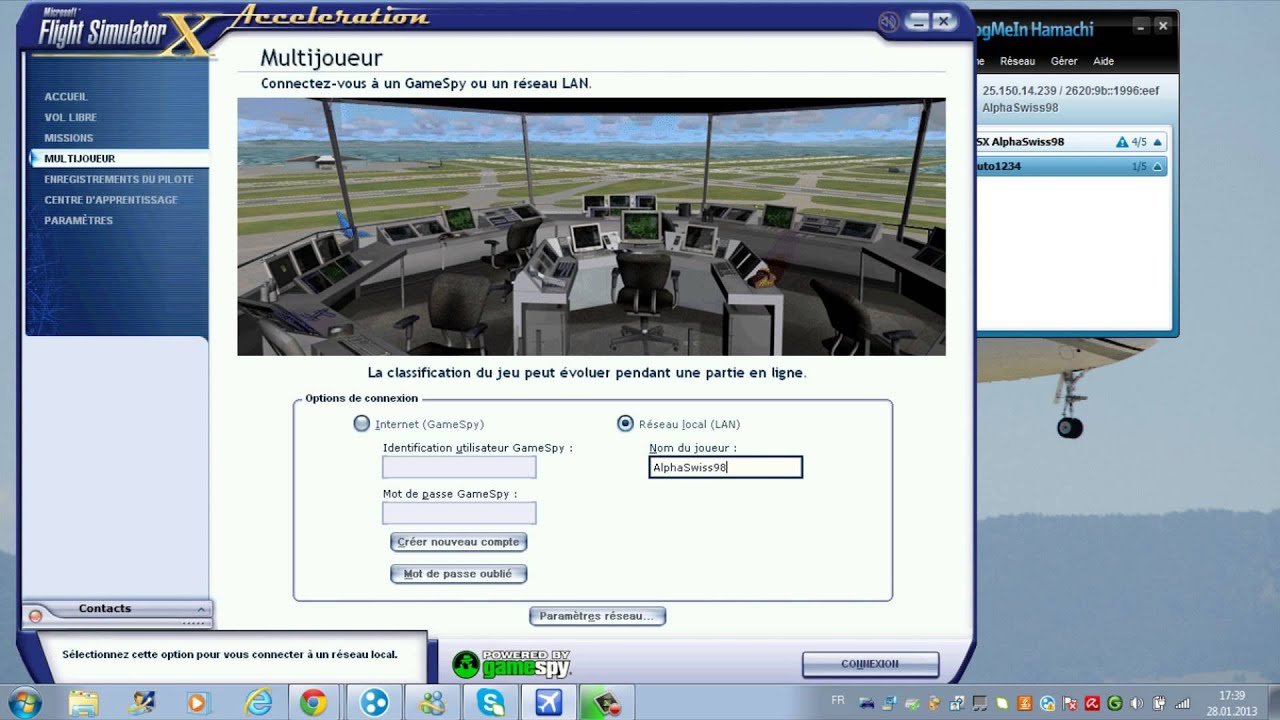The image size is (1280, 720).
Task: Open the volume control tray icon
Action: coord(1137,703)
